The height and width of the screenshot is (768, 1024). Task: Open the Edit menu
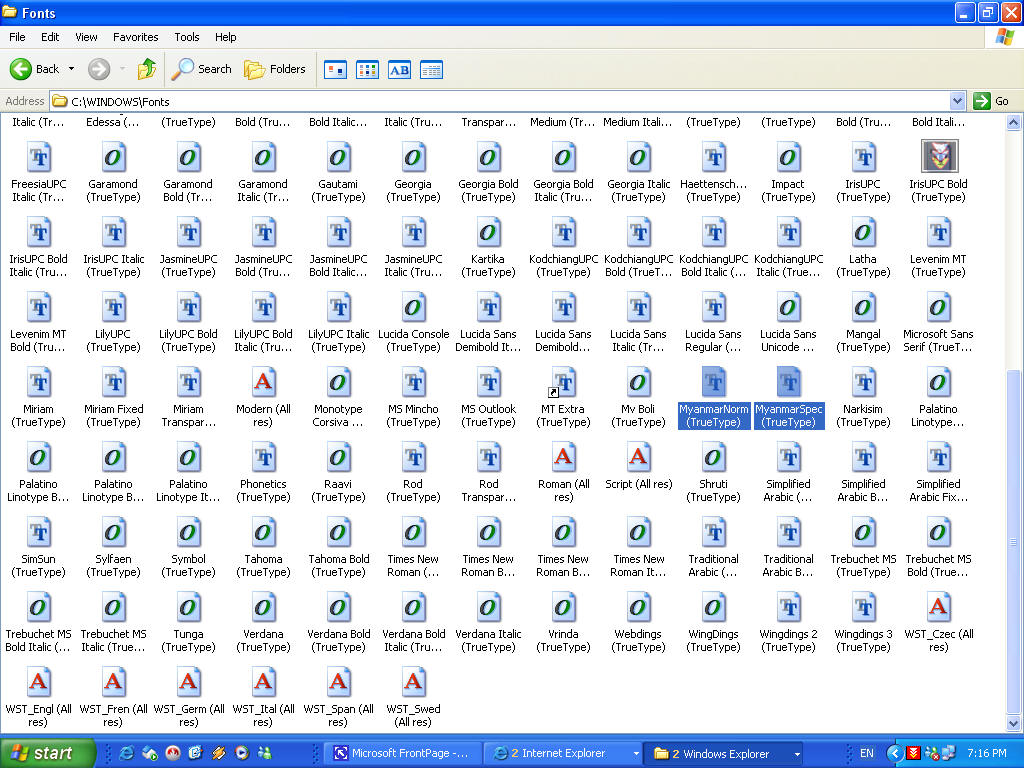[50, 37]
